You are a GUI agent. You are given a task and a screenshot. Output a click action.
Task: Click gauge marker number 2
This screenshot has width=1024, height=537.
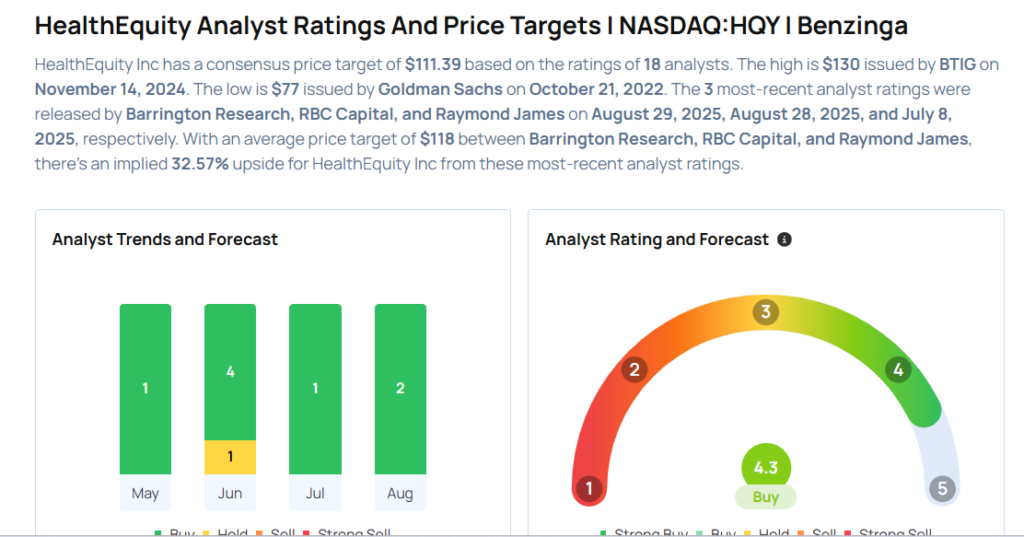633,371
